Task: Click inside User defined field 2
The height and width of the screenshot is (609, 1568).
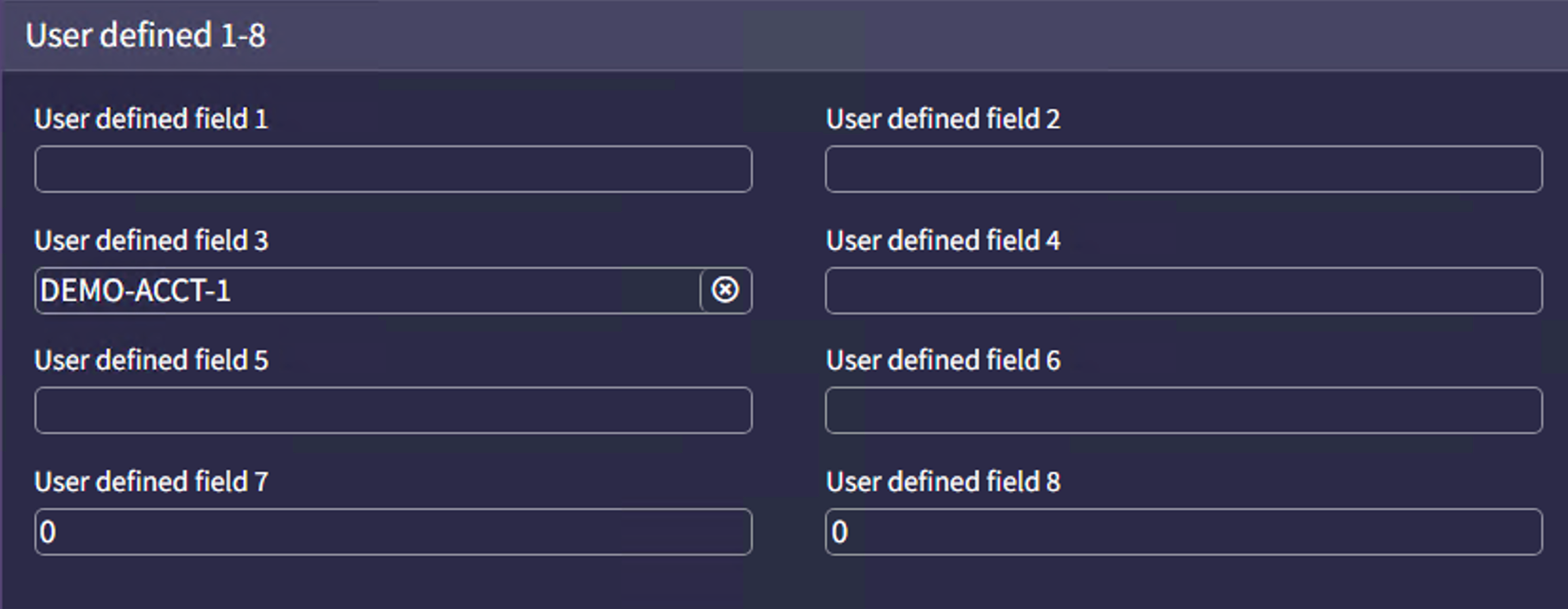Action: 1183,169
